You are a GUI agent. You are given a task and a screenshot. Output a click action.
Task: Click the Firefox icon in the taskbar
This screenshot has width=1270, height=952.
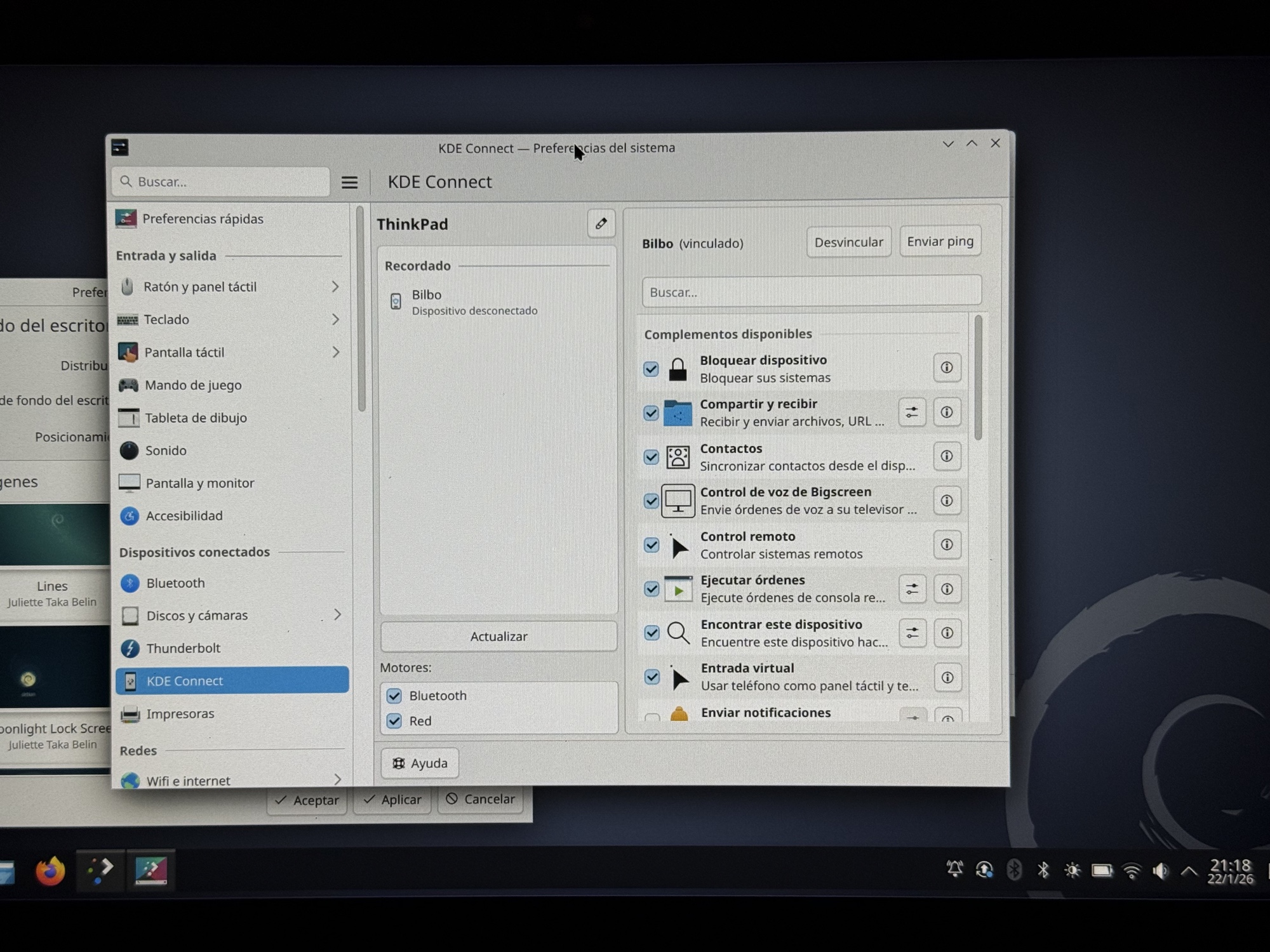click(50, 871)
